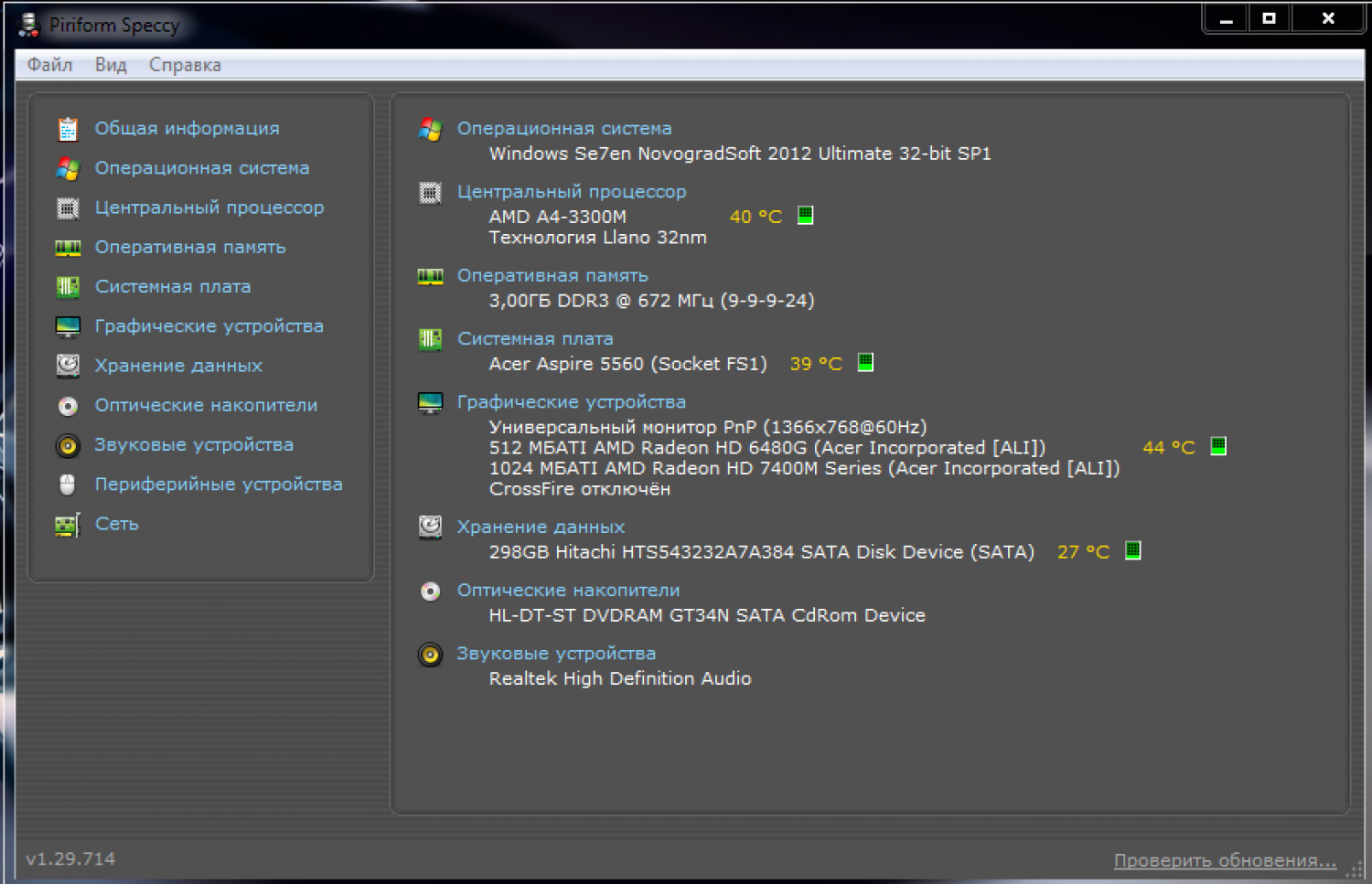The width and height of the screenshot is (1372, 884).
Task: Click the Графические устройства heading in summary
Action: 572,402
